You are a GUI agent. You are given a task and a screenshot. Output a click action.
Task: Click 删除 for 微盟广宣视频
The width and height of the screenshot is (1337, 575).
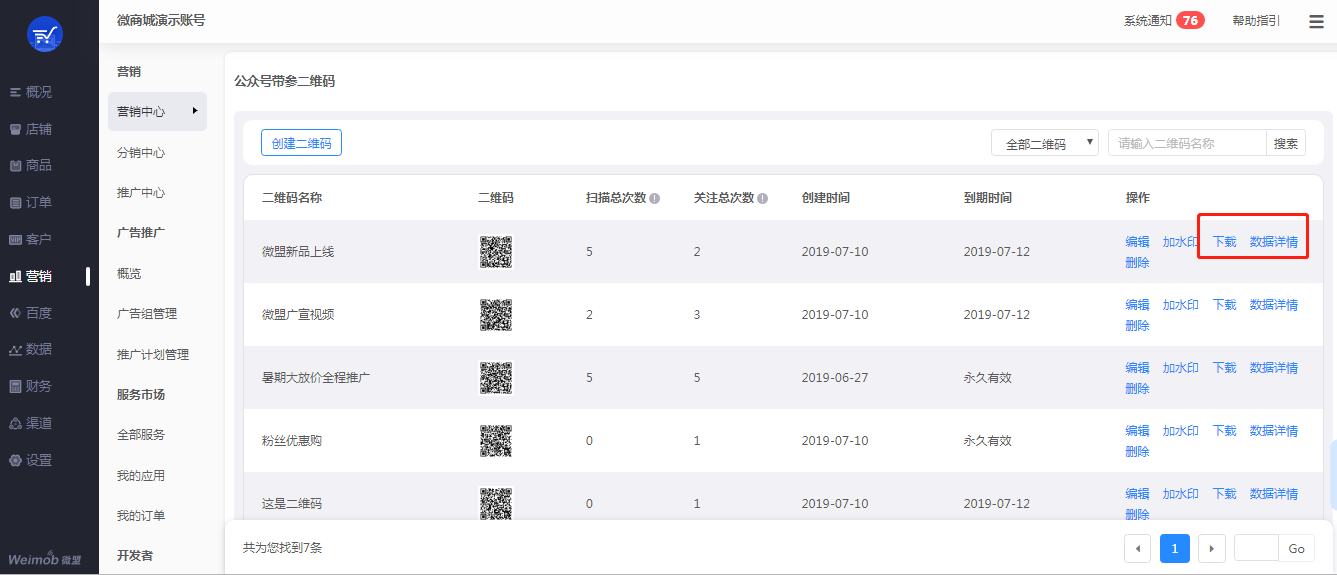pyautogui.click(x=1137, y=326)
